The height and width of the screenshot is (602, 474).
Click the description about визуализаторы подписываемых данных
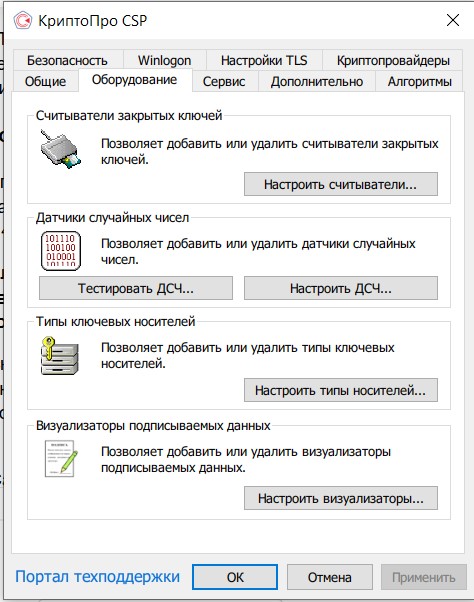246,459
